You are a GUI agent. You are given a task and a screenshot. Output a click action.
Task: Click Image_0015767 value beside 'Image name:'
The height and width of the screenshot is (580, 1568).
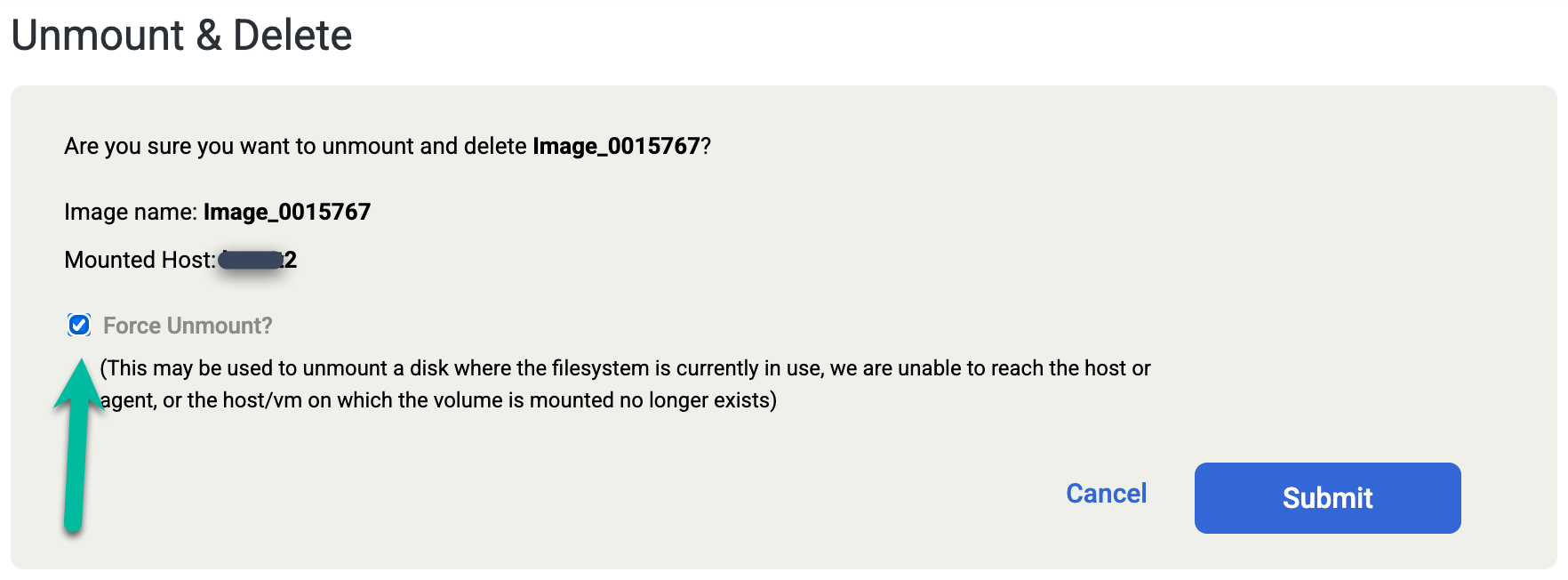tap(286, 212)
